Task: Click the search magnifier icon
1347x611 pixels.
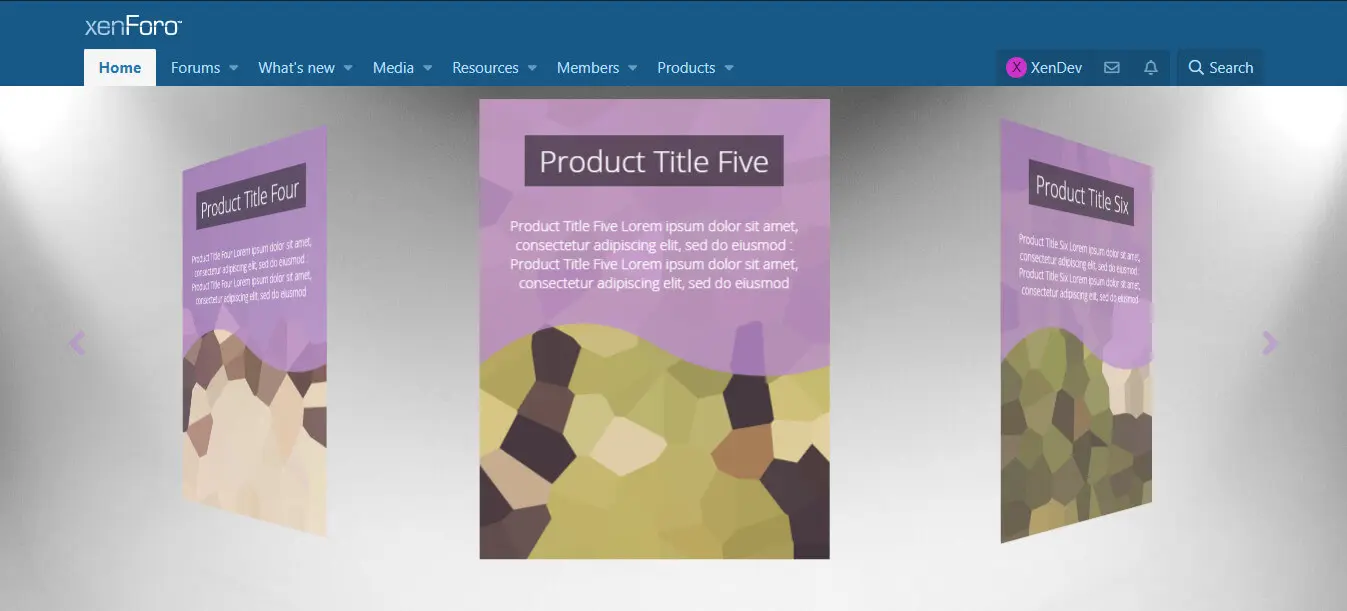Action: pyautogui.click(x=1196, y=68)
